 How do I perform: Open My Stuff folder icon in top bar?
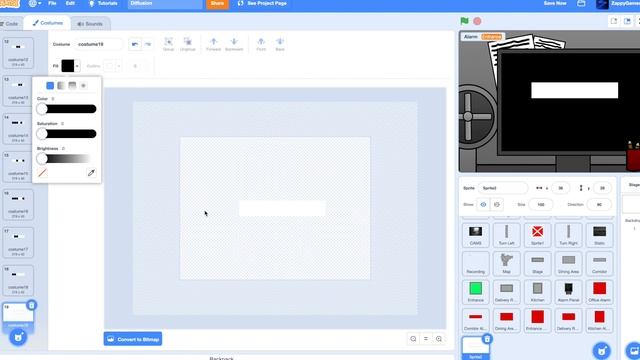tap(581, 3)
